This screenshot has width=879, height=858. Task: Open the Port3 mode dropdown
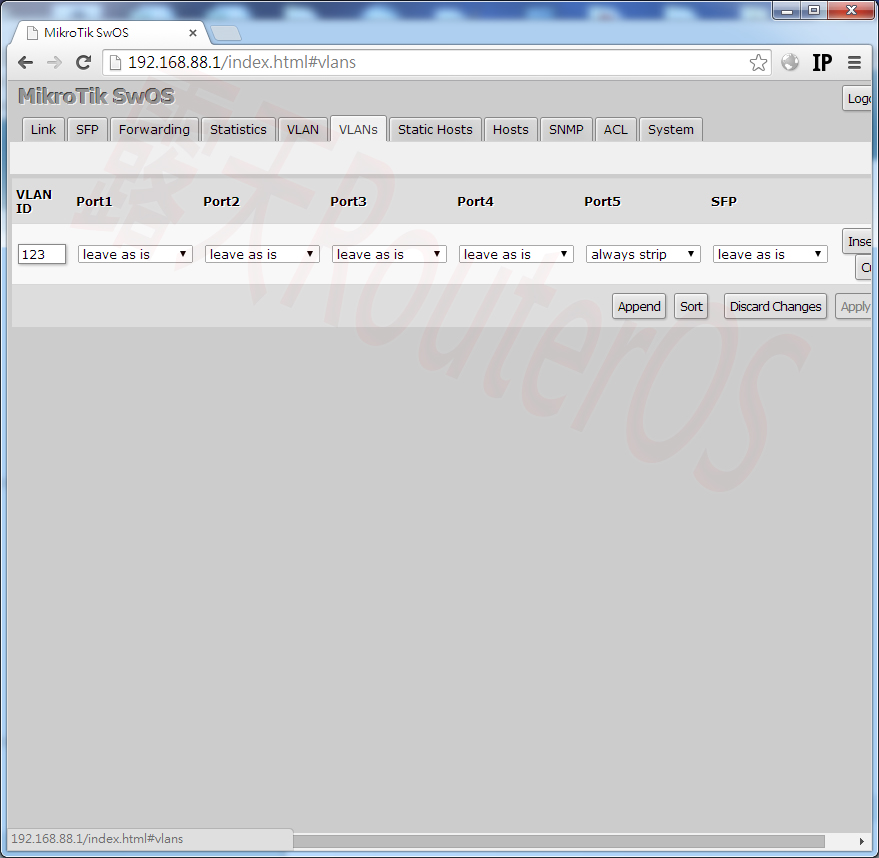pyautogui.click(x=389, y=254)
